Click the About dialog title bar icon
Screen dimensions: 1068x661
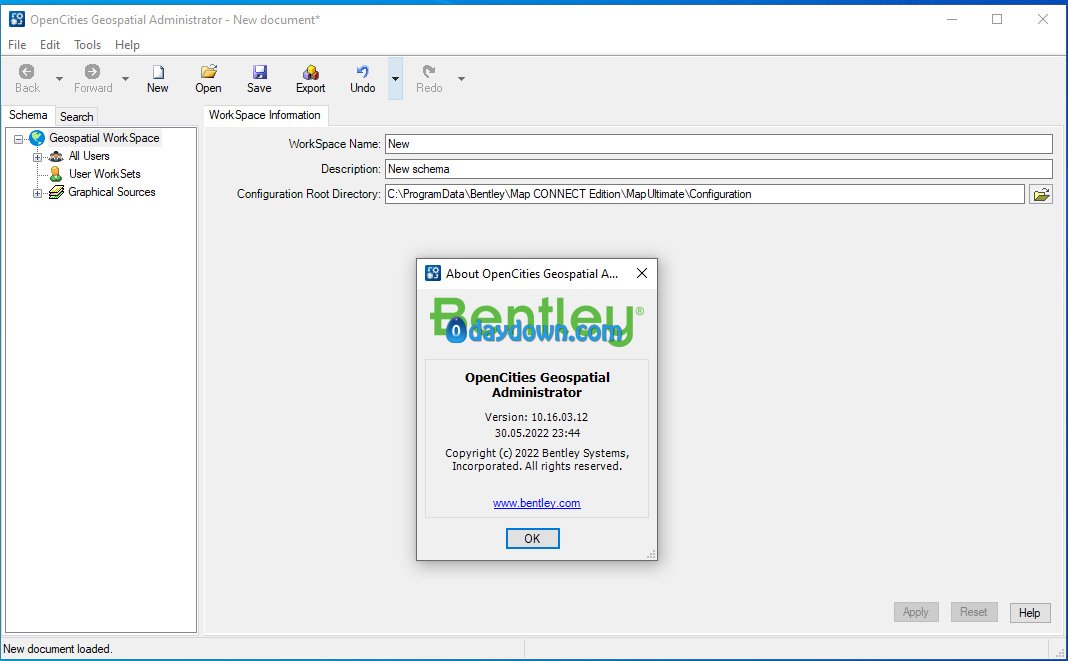pos(433,273)
